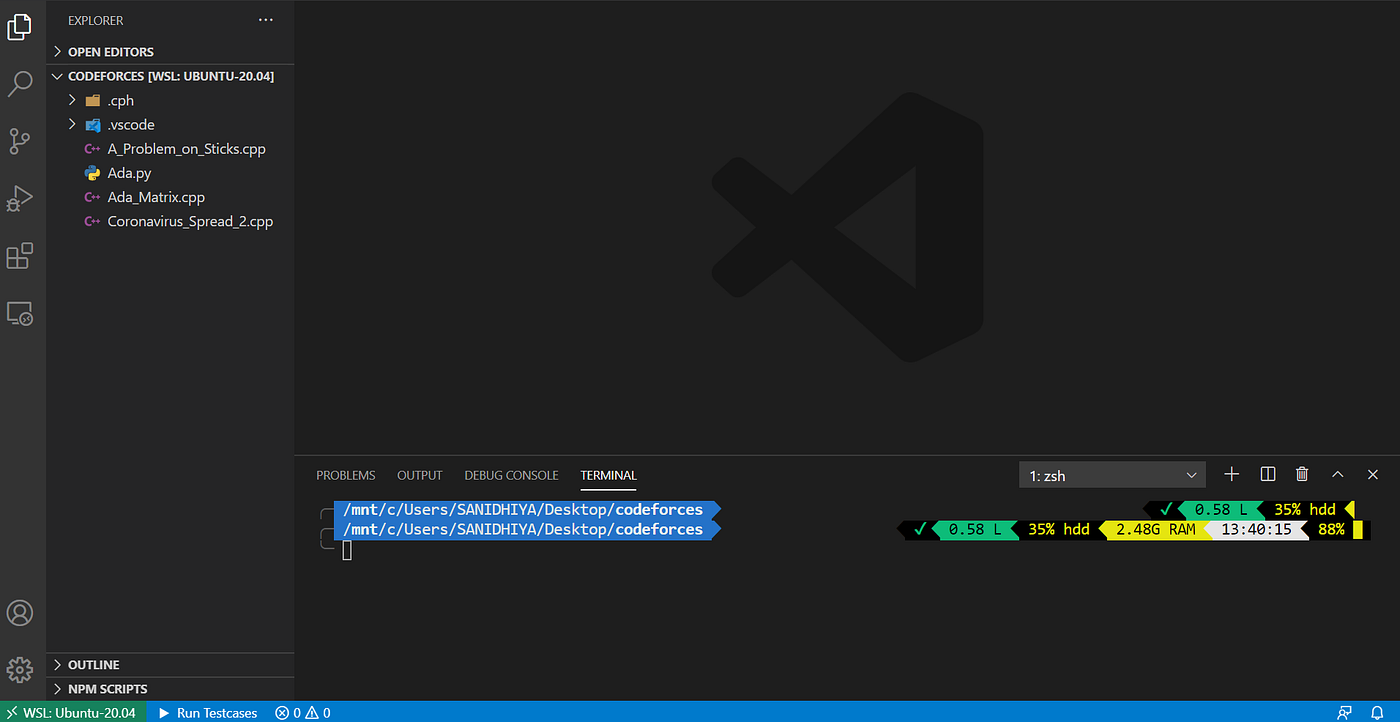Select the Run and Debug icon

(21, 198)
